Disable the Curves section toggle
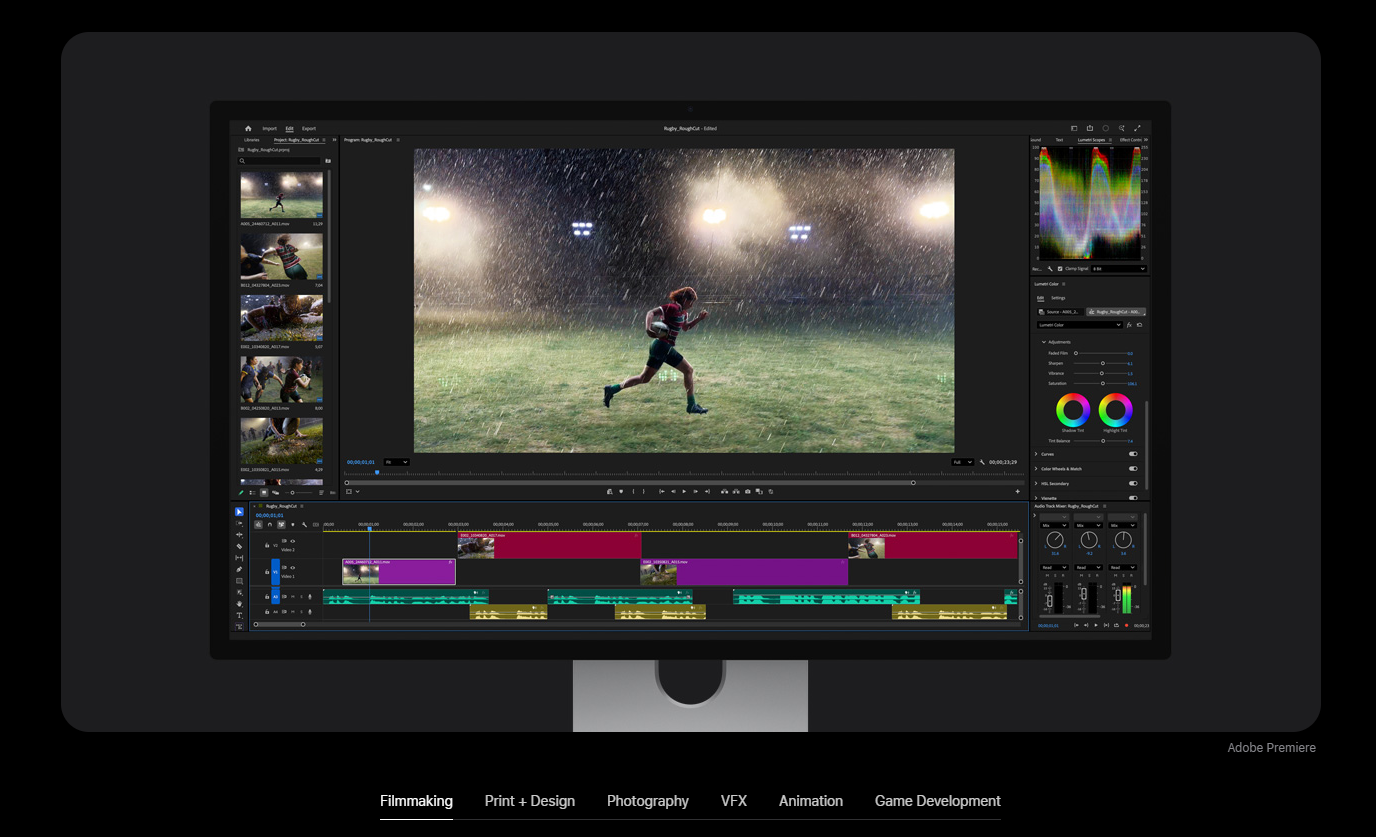 point(1133,454)
